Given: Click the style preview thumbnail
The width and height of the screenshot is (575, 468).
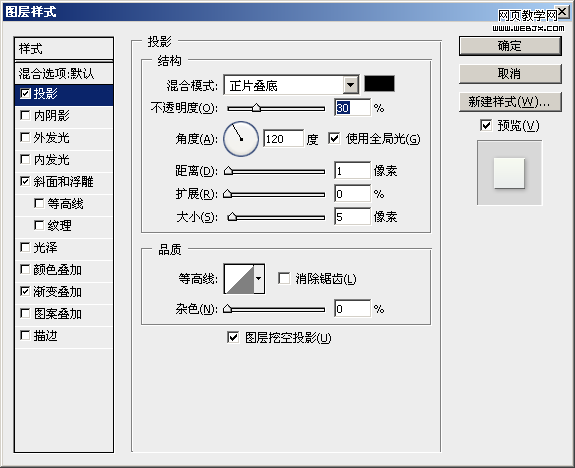Looking at the screenshot, I should tap(509, 173).
